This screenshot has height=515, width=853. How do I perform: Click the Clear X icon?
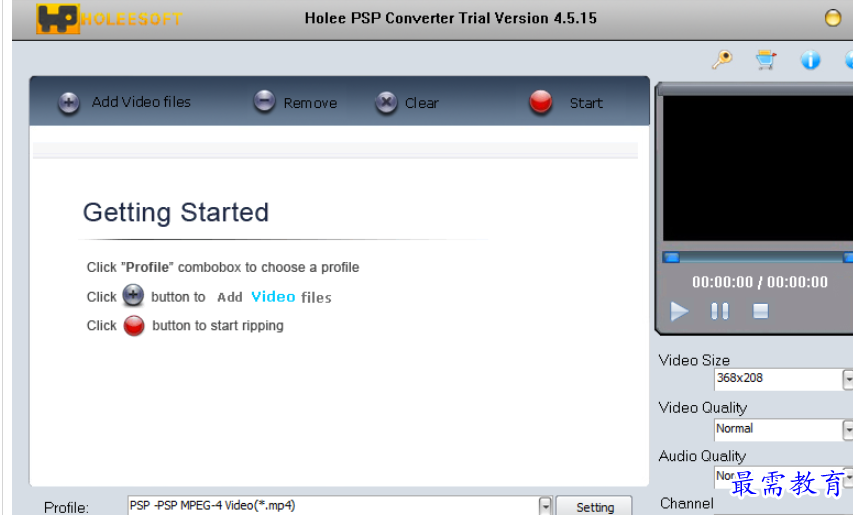click(x=386, y=102)
